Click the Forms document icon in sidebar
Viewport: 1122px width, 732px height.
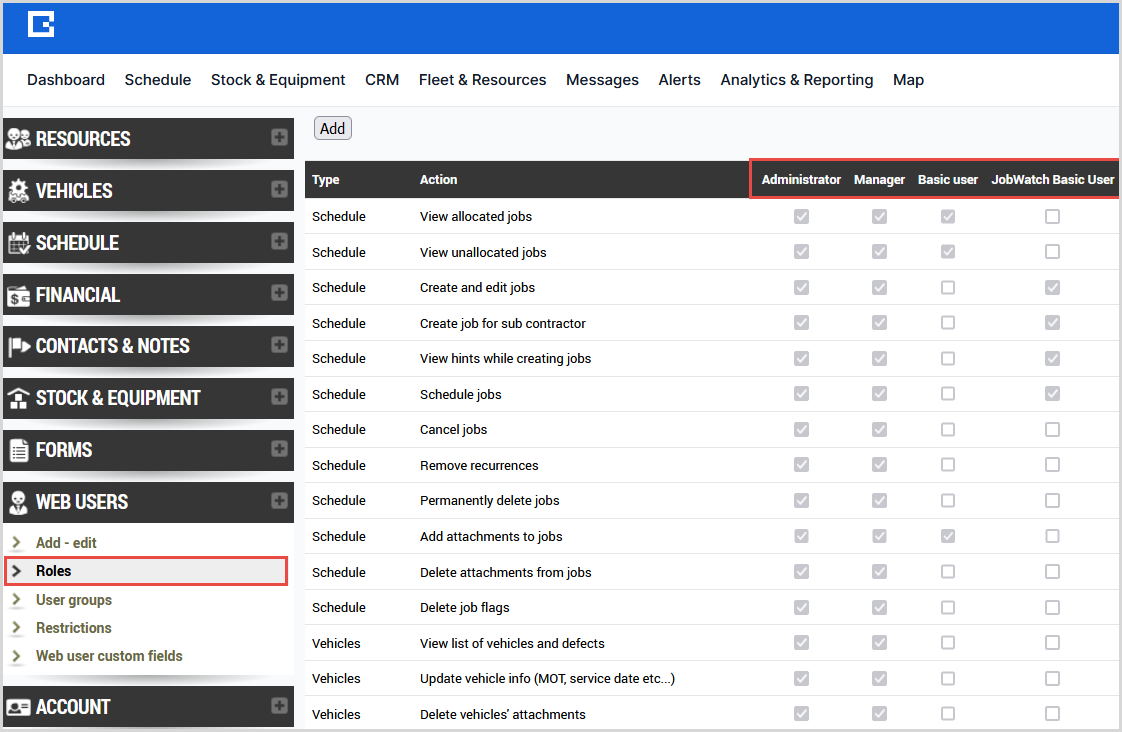[18, 450]
